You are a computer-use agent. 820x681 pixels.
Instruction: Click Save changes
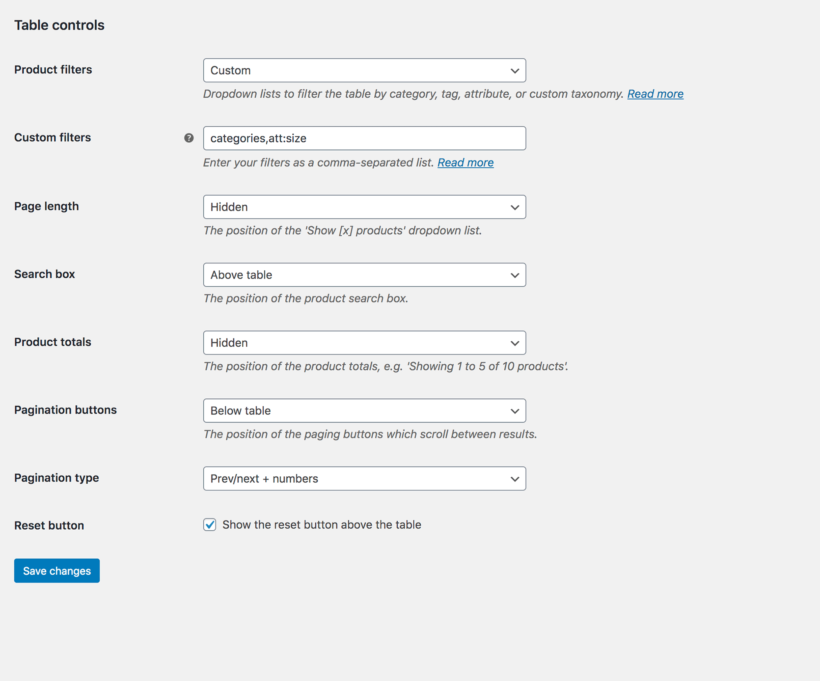pyautogui.click(x=56, y=570)
